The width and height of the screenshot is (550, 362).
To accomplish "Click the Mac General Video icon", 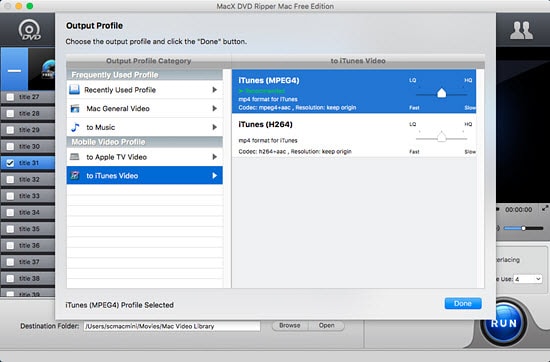I will coord(75,109).
